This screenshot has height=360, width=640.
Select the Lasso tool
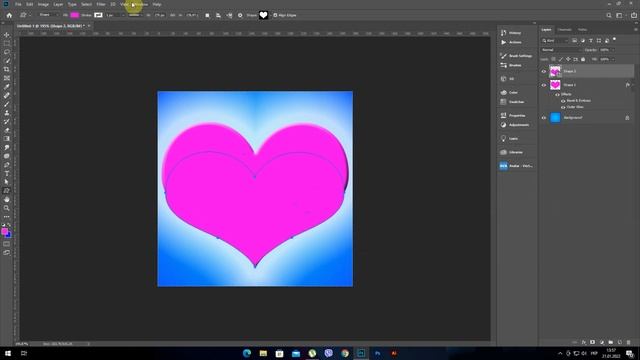7,52
